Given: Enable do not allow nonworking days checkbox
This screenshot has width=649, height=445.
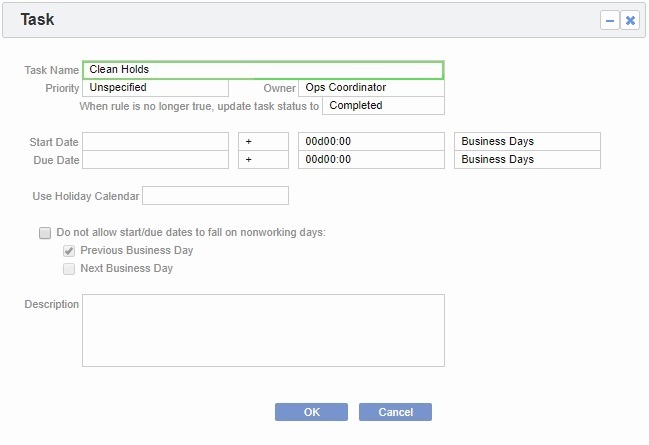Looking at the screenshot, I should 45,233.
